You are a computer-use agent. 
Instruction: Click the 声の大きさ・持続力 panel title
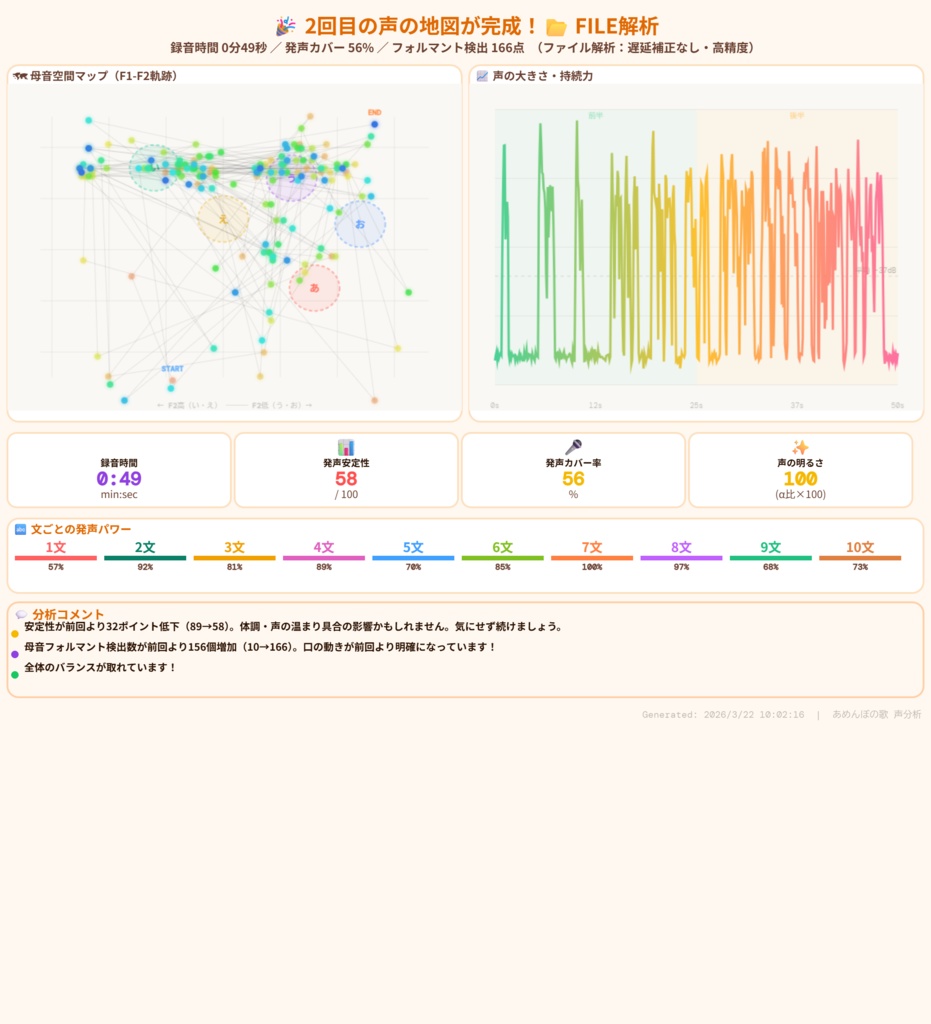point(543,76)
